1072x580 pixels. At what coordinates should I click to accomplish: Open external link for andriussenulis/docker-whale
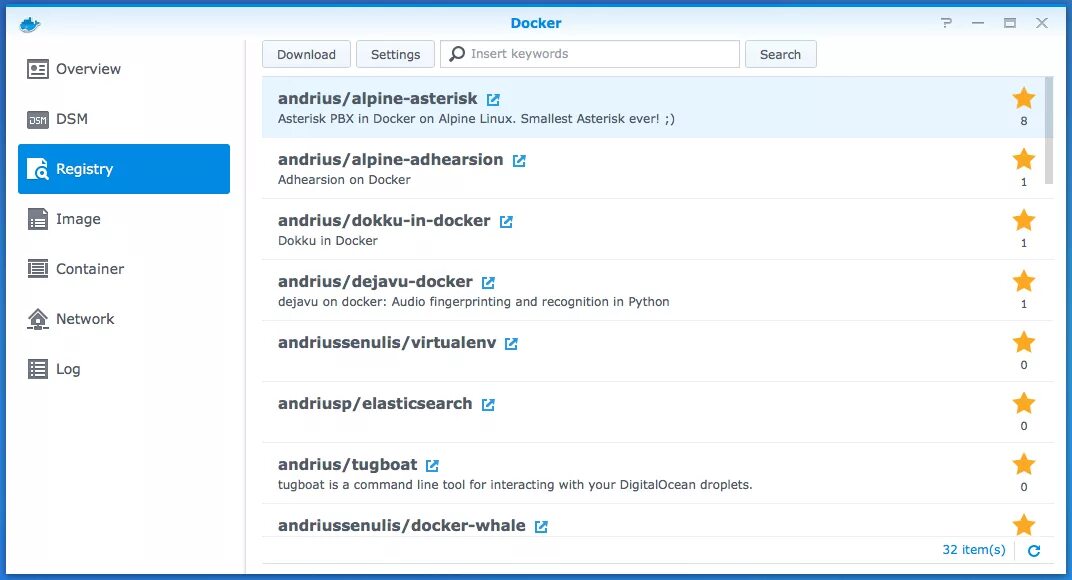541,526
